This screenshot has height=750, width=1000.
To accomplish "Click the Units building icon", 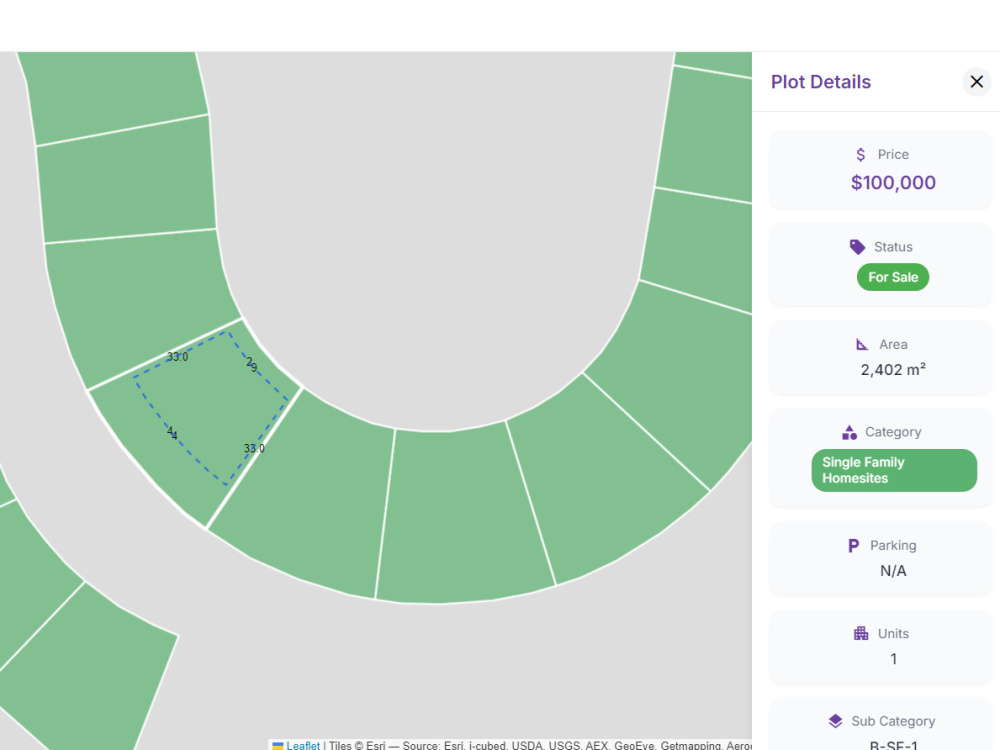I will [861, 633].
